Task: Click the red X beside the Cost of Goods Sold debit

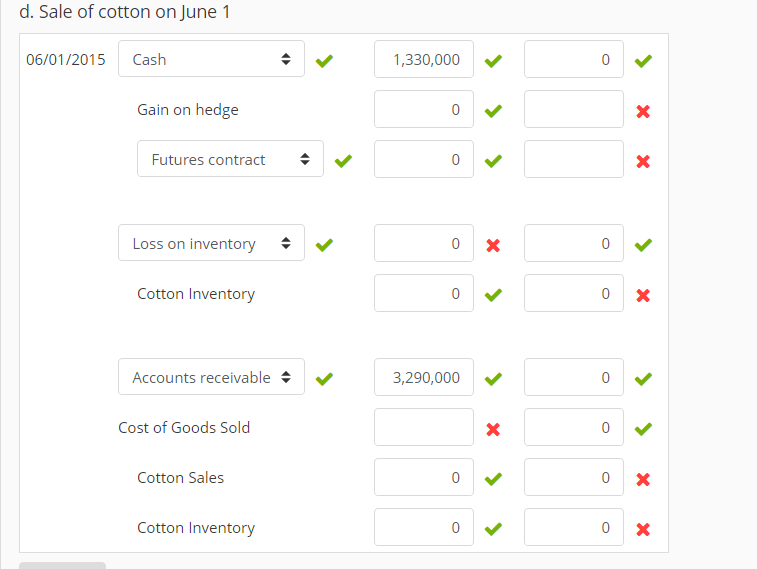Action: click(x=493, y=429)
